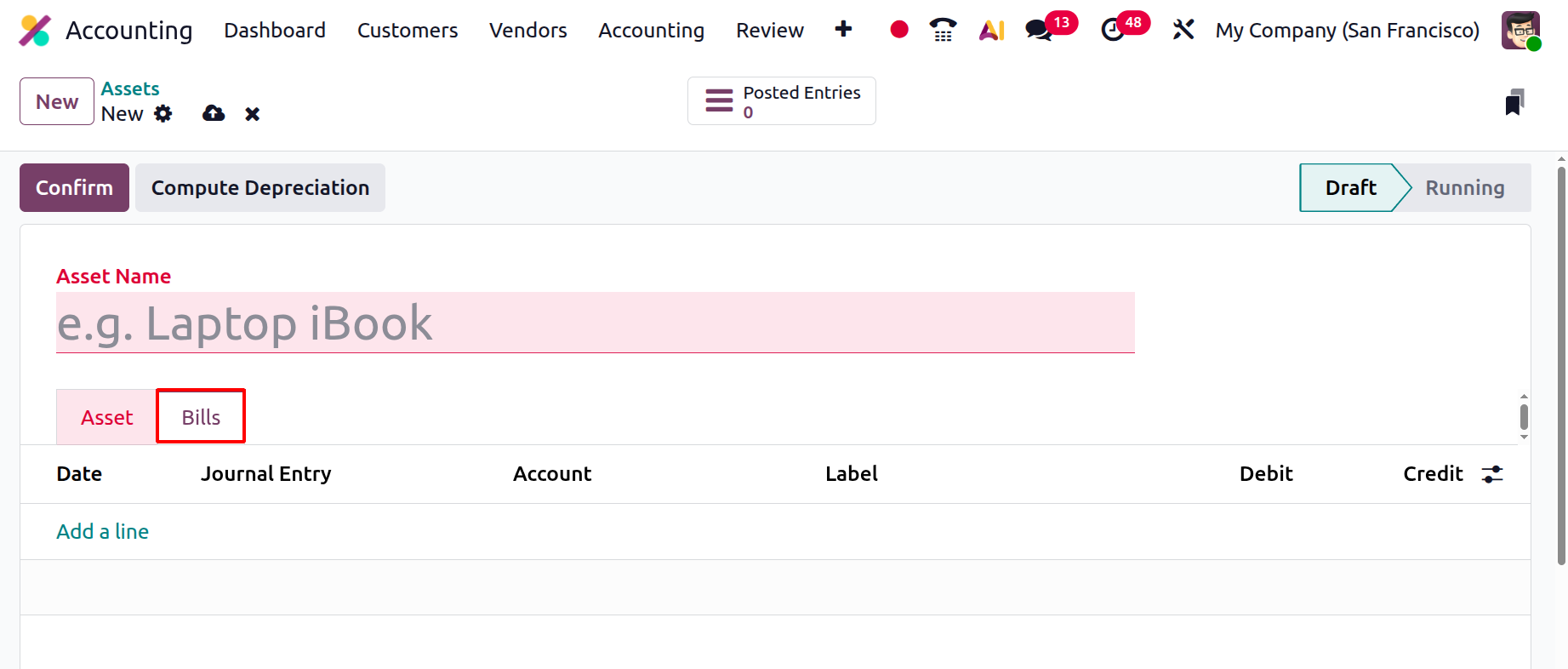This screenshot has width=1568, height=669.
Task: Click the Odoo Accounting app logo icon
Action: 35,31
